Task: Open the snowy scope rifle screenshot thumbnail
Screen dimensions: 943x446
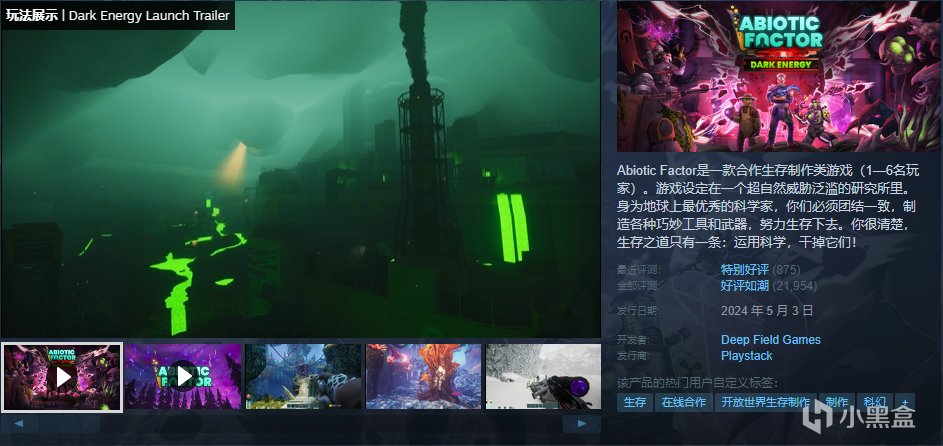Action: coord(543,376)
